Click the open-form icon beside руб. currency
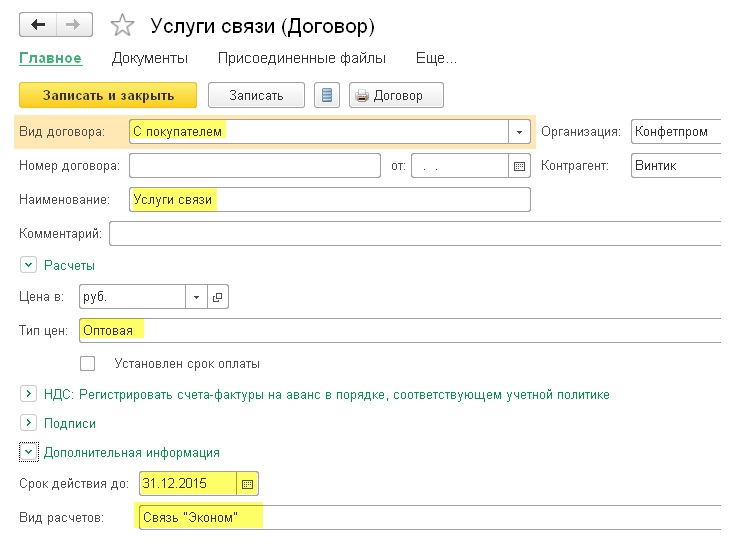 pos(218,297)
